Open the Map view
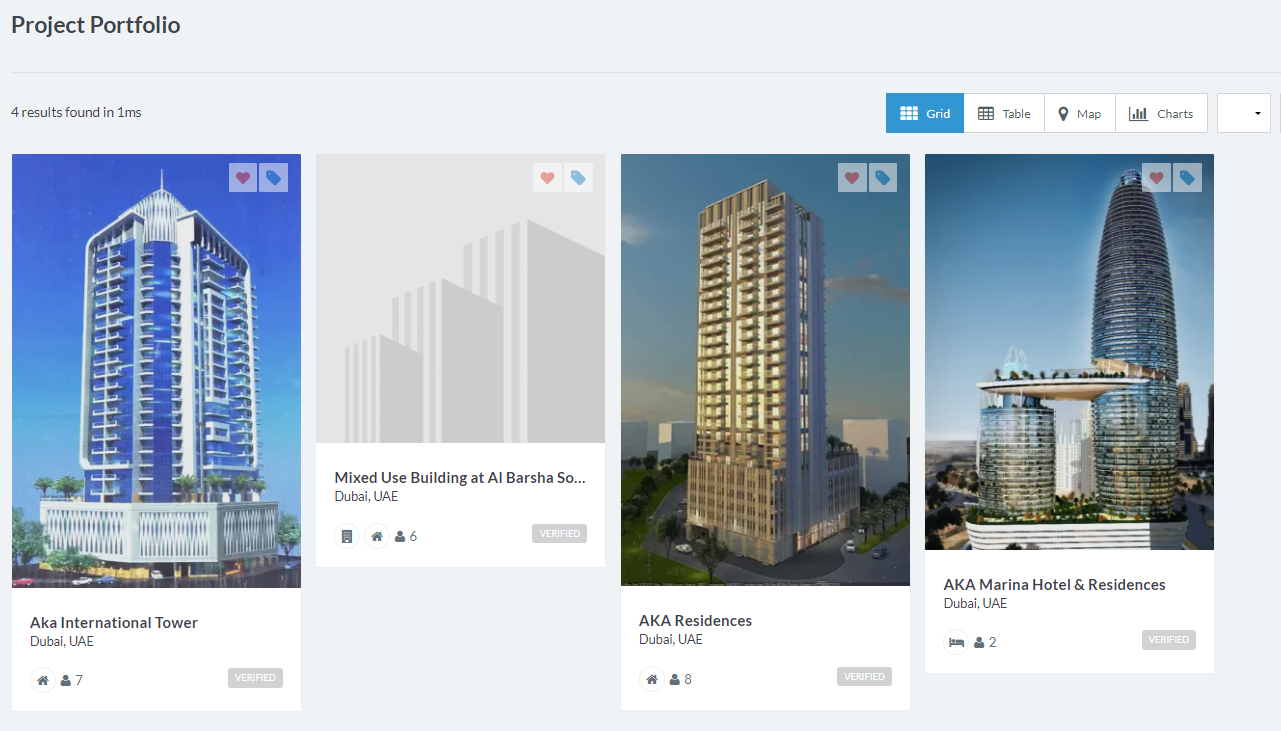 tap(1080, 113)
